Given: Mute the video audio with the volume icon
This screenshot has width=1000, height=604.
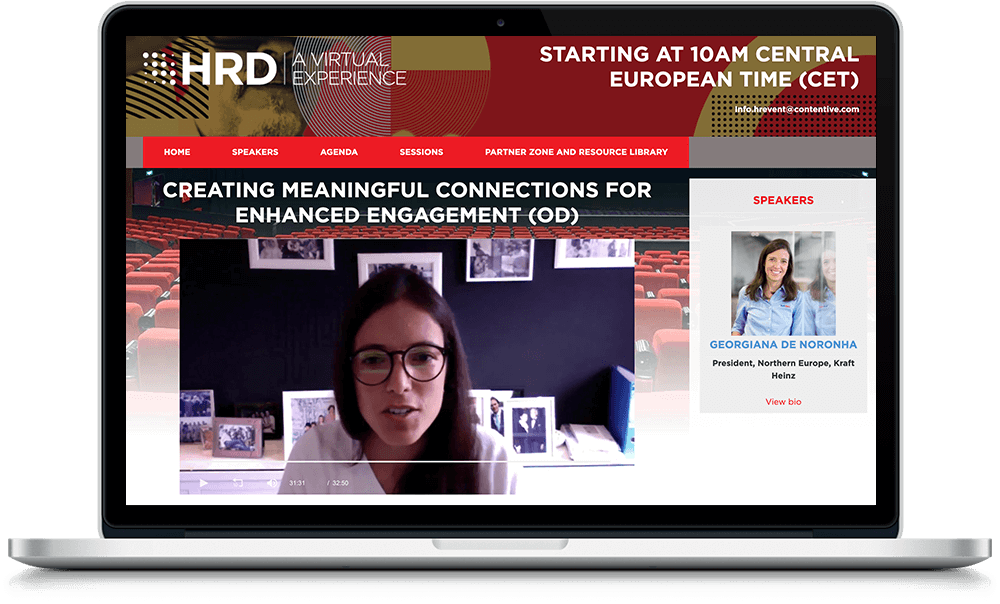Looking at the screenshot, I should pos(273,481).
